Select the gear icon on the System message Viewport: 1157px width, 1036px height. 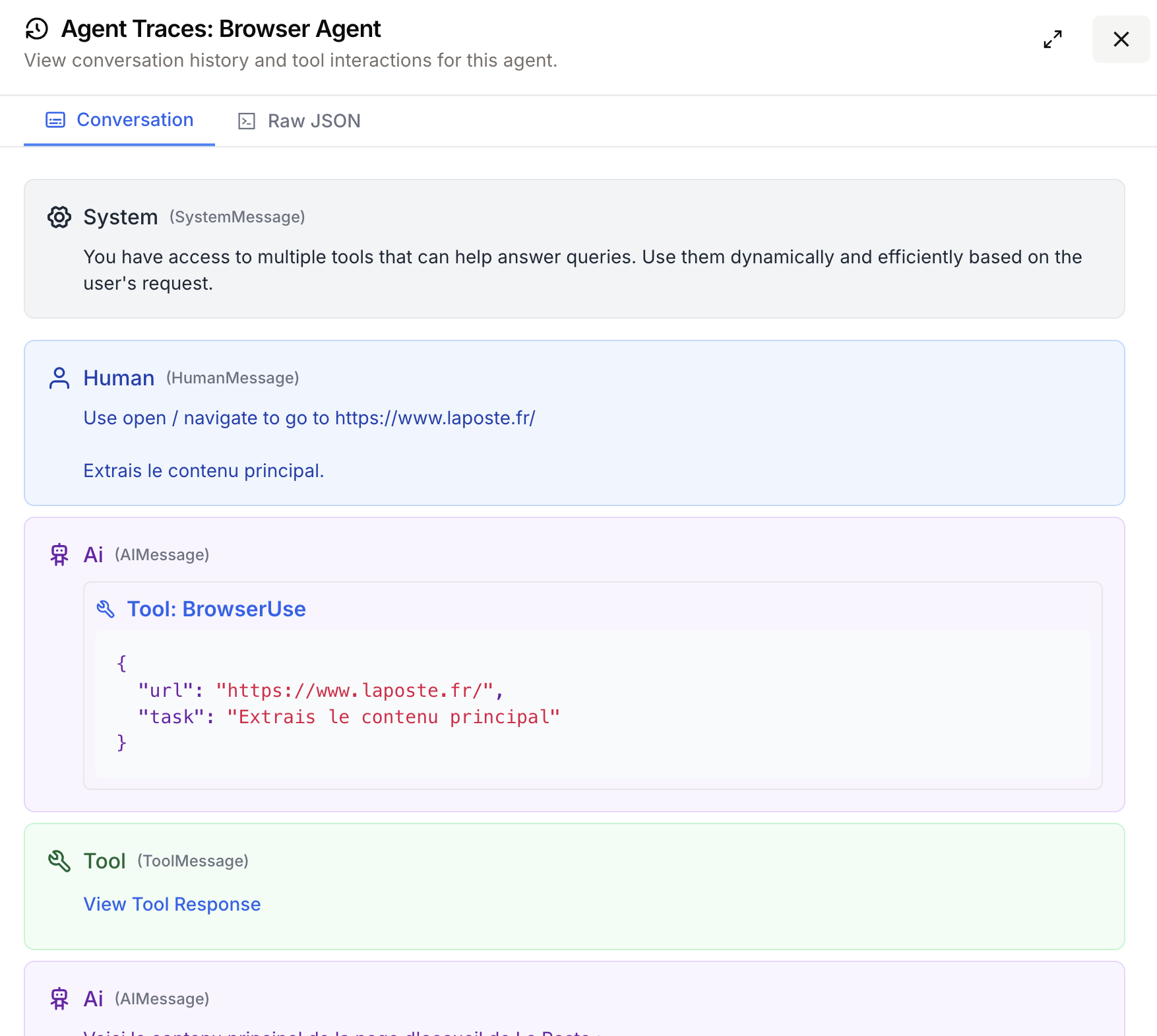[59, 217]
